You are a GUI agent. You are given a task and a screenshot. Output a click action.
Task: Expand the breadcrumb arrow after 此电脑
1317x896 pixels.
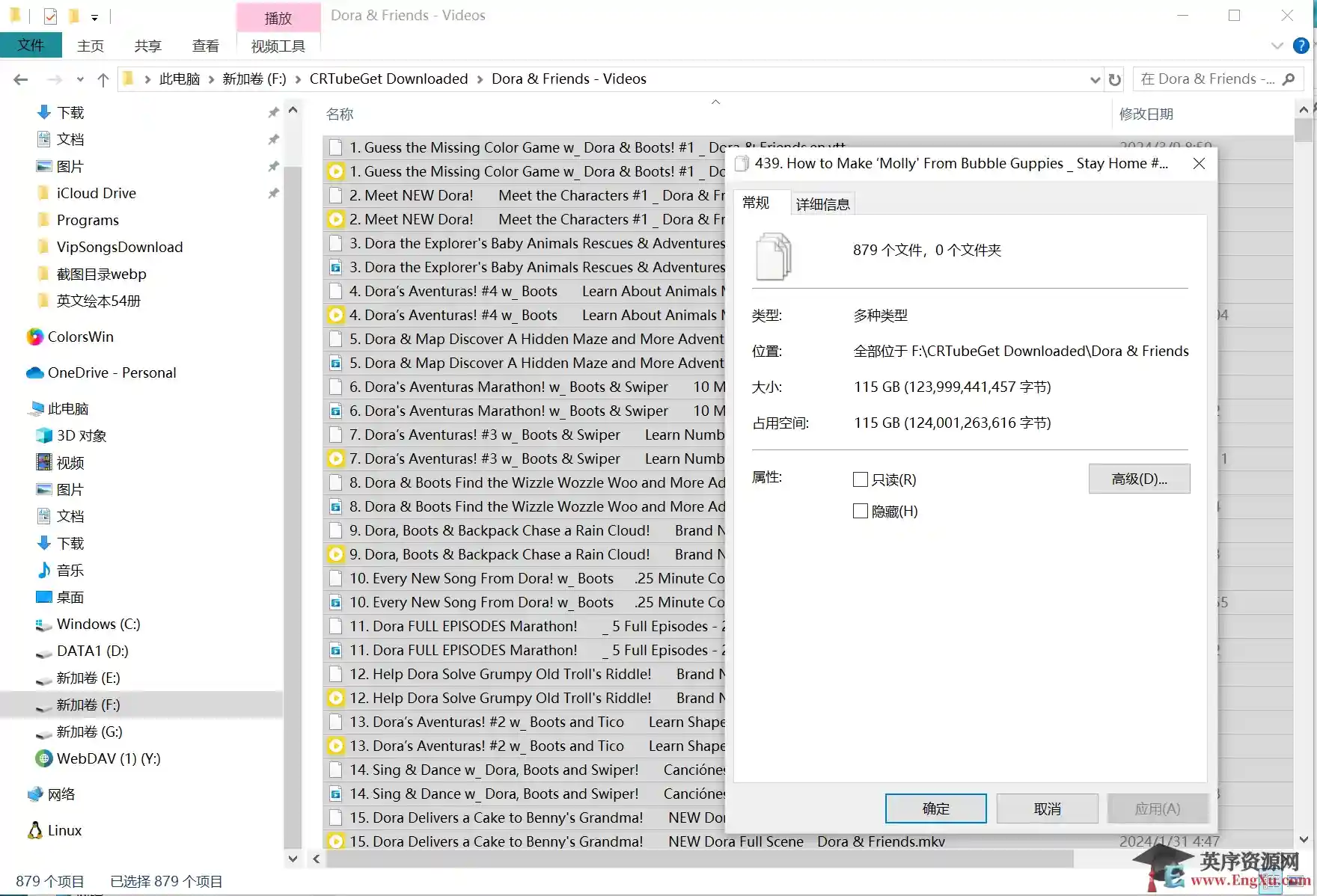pos(211,79)
